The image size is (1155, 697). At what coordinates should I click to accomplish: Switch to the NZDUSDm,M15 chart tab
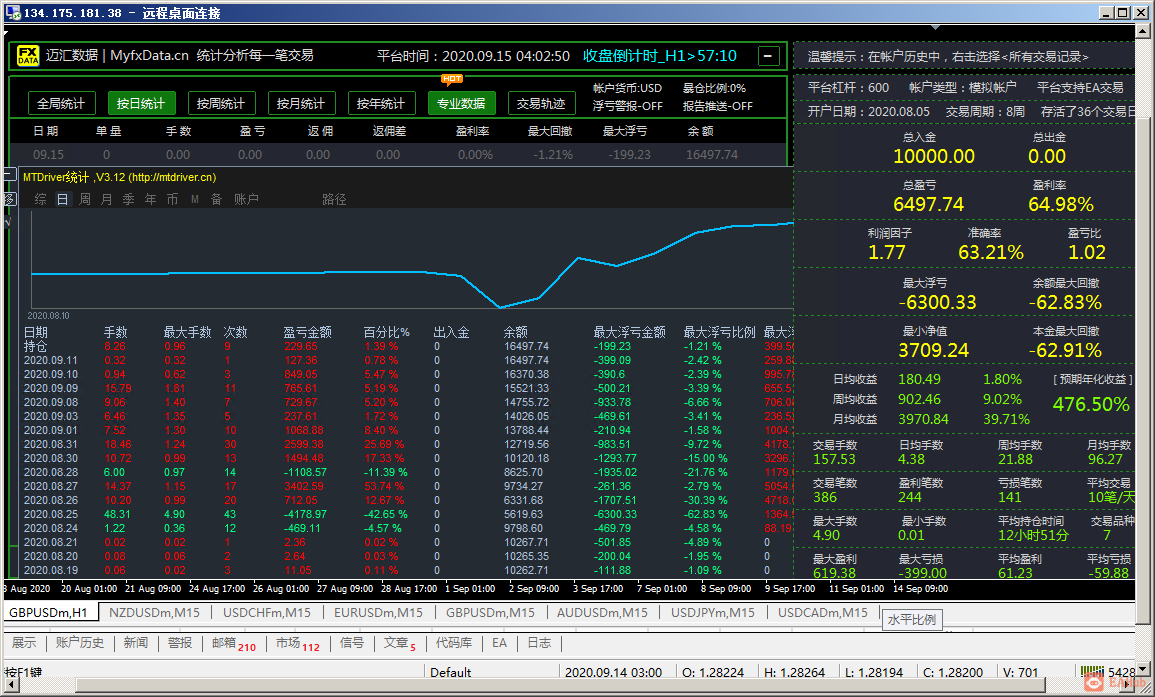[x=155, y=612]
